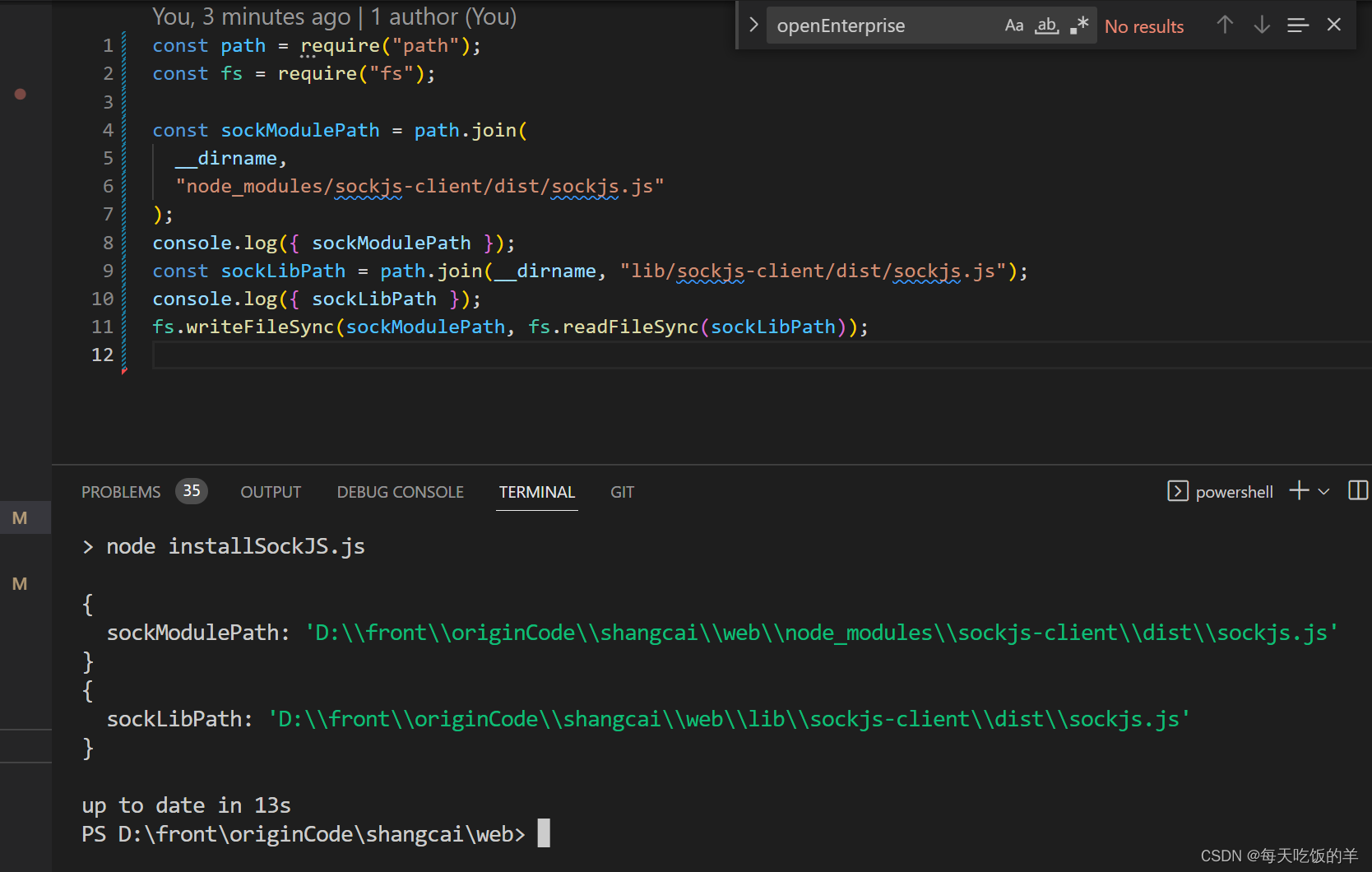Split the terminal using the split icon
Screen dimensions: 1372x872
click(1358, 490)
